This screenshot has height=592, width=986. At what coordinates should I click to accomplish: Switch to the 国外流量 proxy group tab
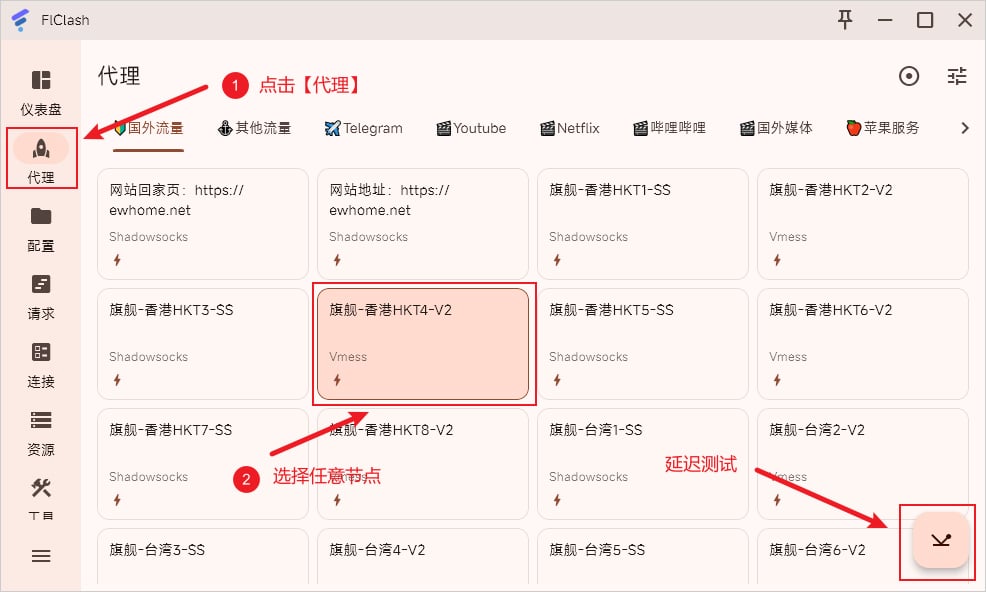pyautogui.click(x=148, y=128)
